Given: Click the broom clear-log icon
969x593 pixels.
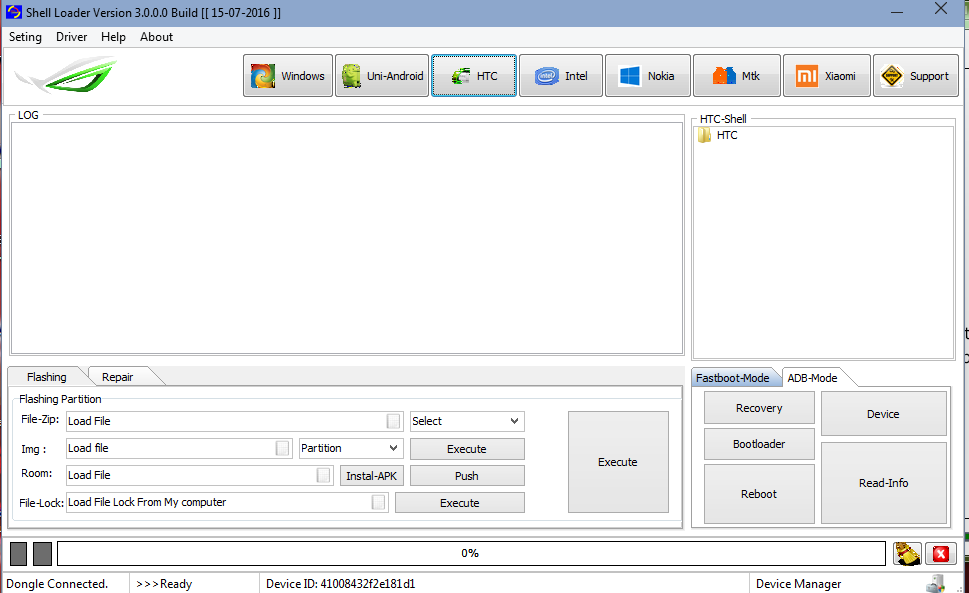Looking at the screenshot, I should 907,553.
